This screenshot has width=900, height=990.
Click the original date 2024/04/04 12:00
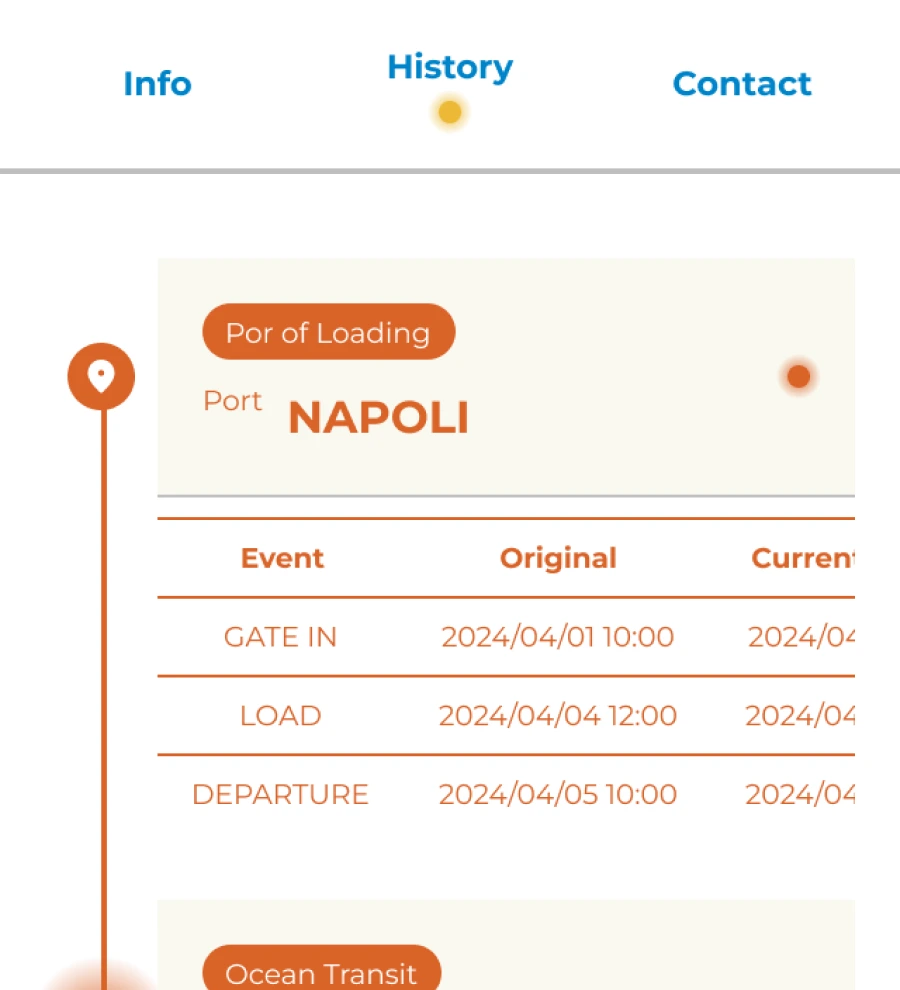pos(558,716)
